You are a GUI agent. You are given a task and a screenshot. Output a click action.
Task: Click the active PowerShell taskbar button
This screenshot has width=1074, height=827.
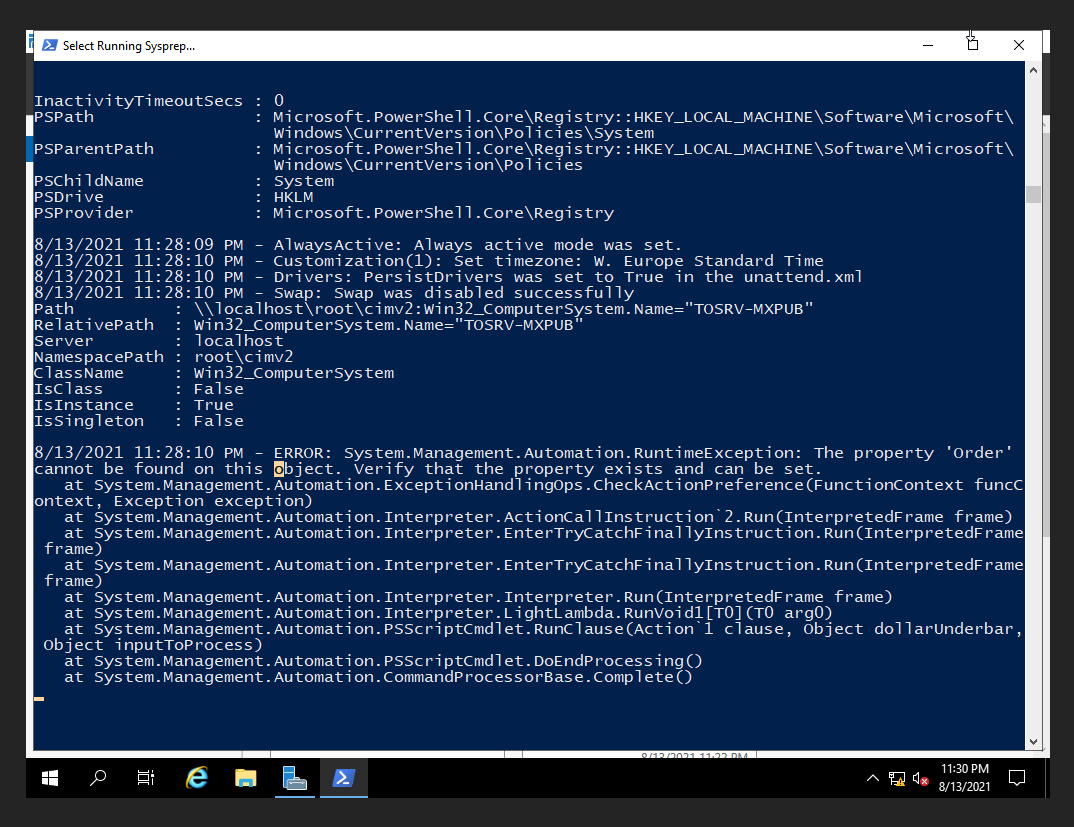tap(344, 778)
